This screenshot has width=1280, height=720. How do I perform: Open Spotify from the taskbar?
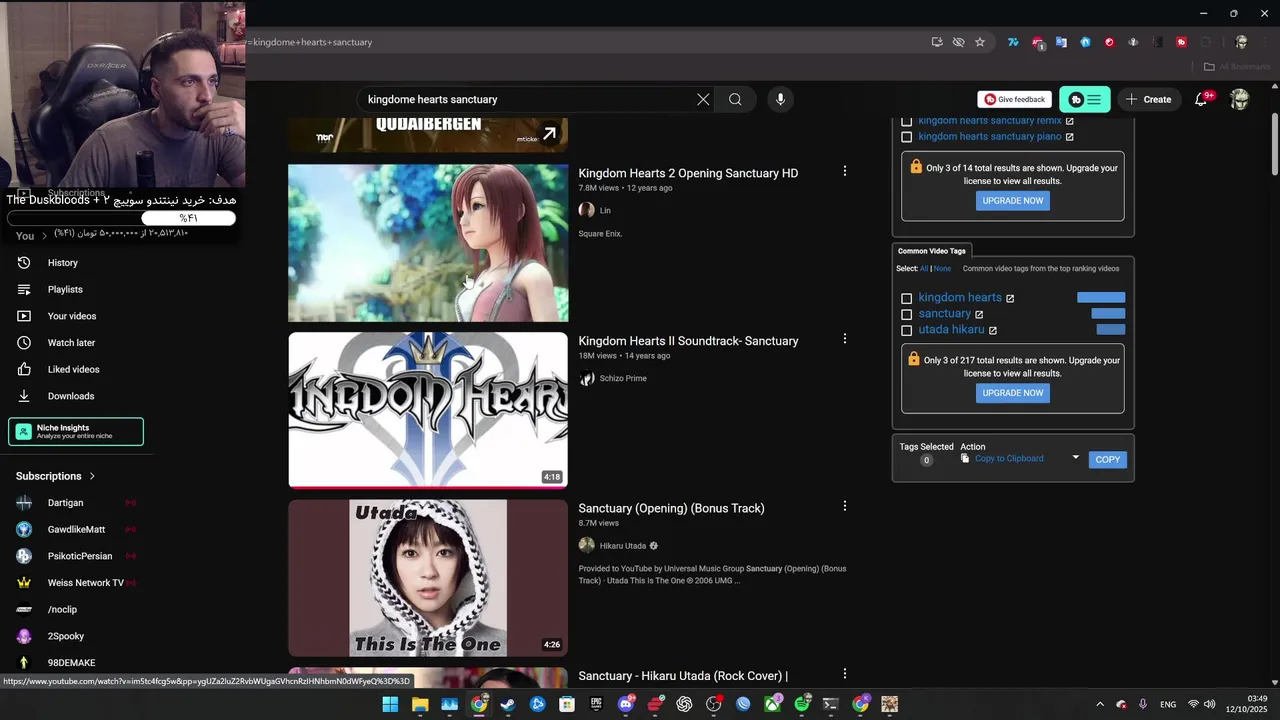pos(802,704)
